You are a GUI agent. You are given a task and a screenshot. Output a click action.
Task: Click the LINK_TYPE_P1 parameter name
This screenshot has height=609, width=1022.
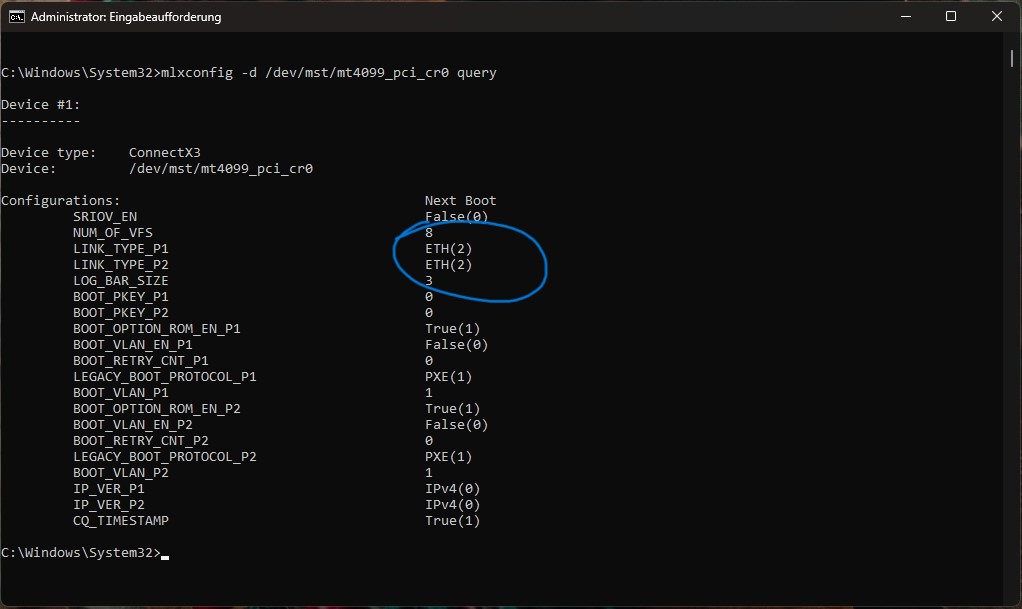121,248
